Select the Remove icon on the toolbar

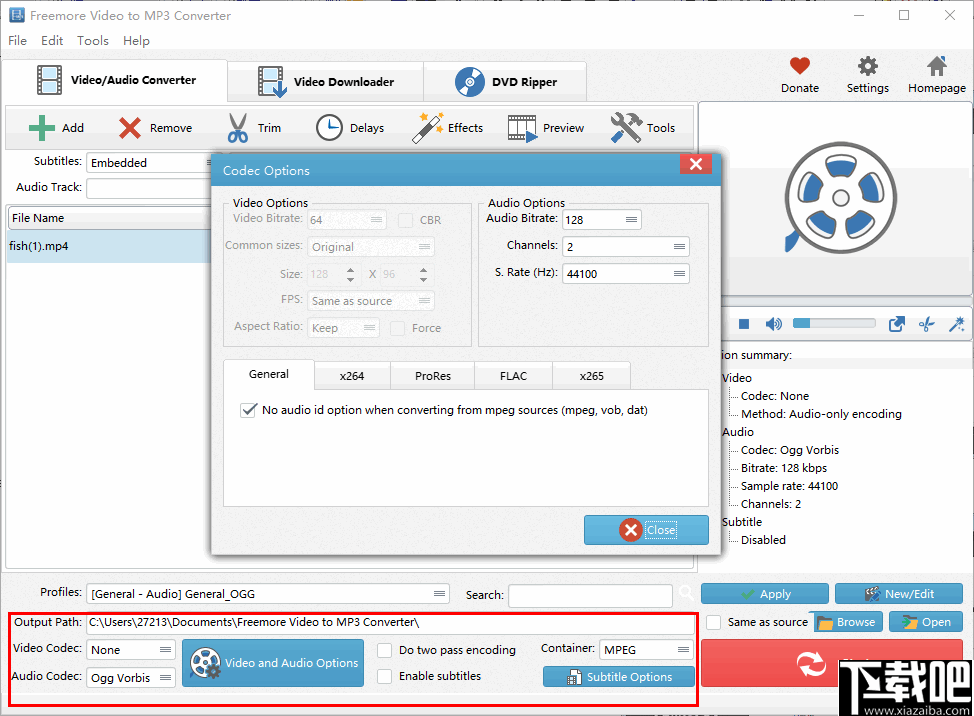[x=128, y=127]
